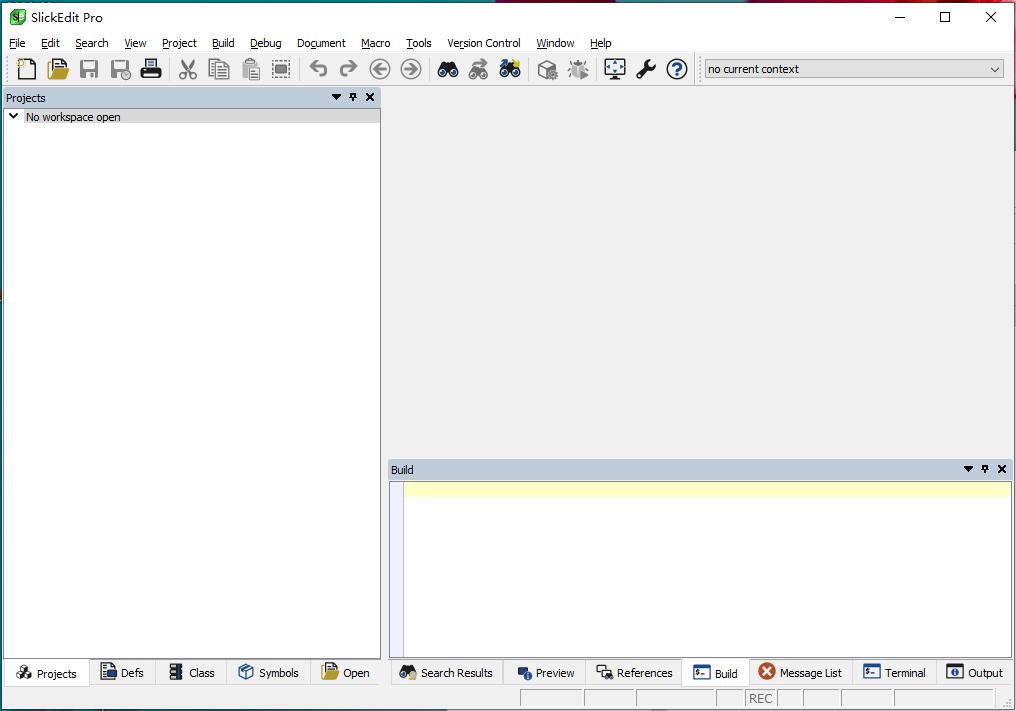This screenshot has width=1016, height=711.
Task: Collapse the No workspace open tree node
Action: [13, 116]
